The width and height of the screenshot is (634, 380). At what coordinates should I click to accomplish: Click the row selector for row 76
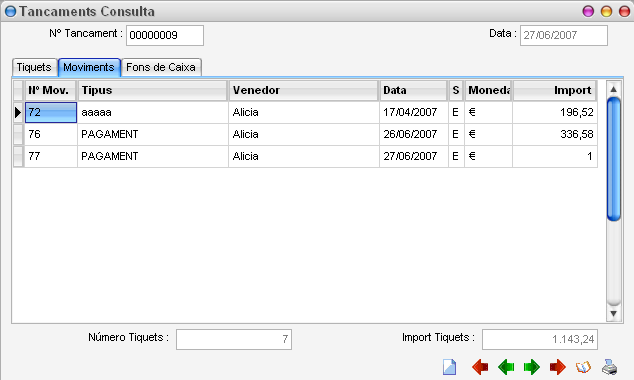[x=19, y=134]
